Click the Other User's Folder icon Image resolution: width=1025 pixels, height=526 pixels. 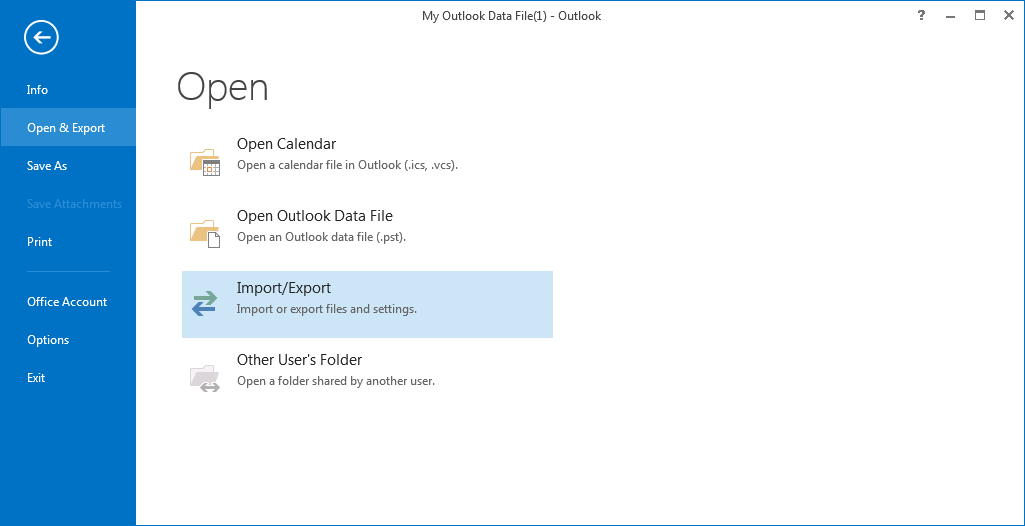click(x=205, y=377)
